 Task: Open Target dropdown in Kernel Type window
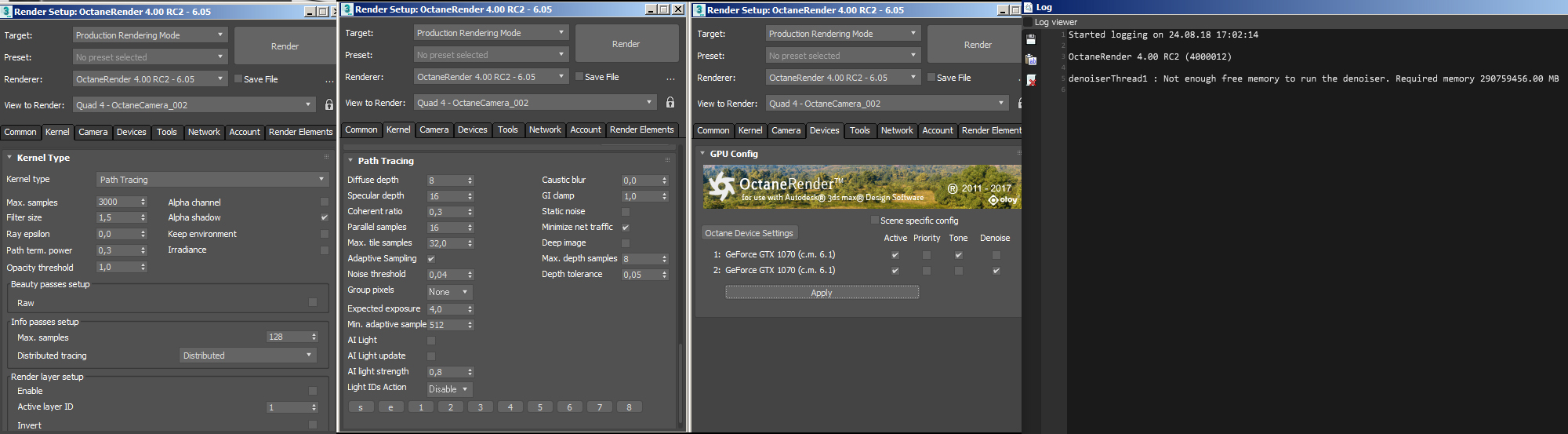tap(151, 35)
